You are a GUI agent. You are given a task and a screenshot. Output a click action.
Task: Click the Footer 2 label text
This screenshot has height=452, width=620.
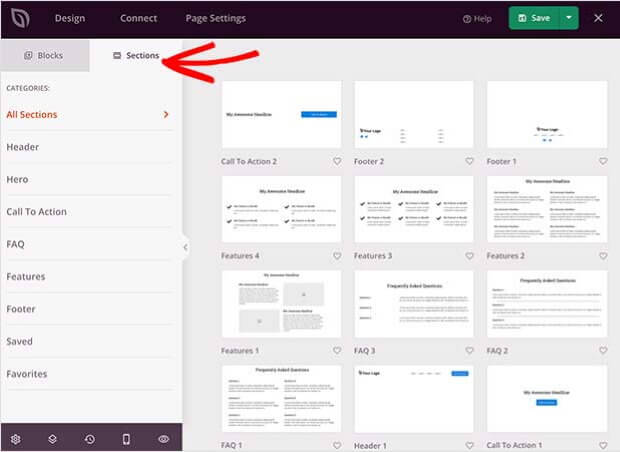tap(369, 161)
